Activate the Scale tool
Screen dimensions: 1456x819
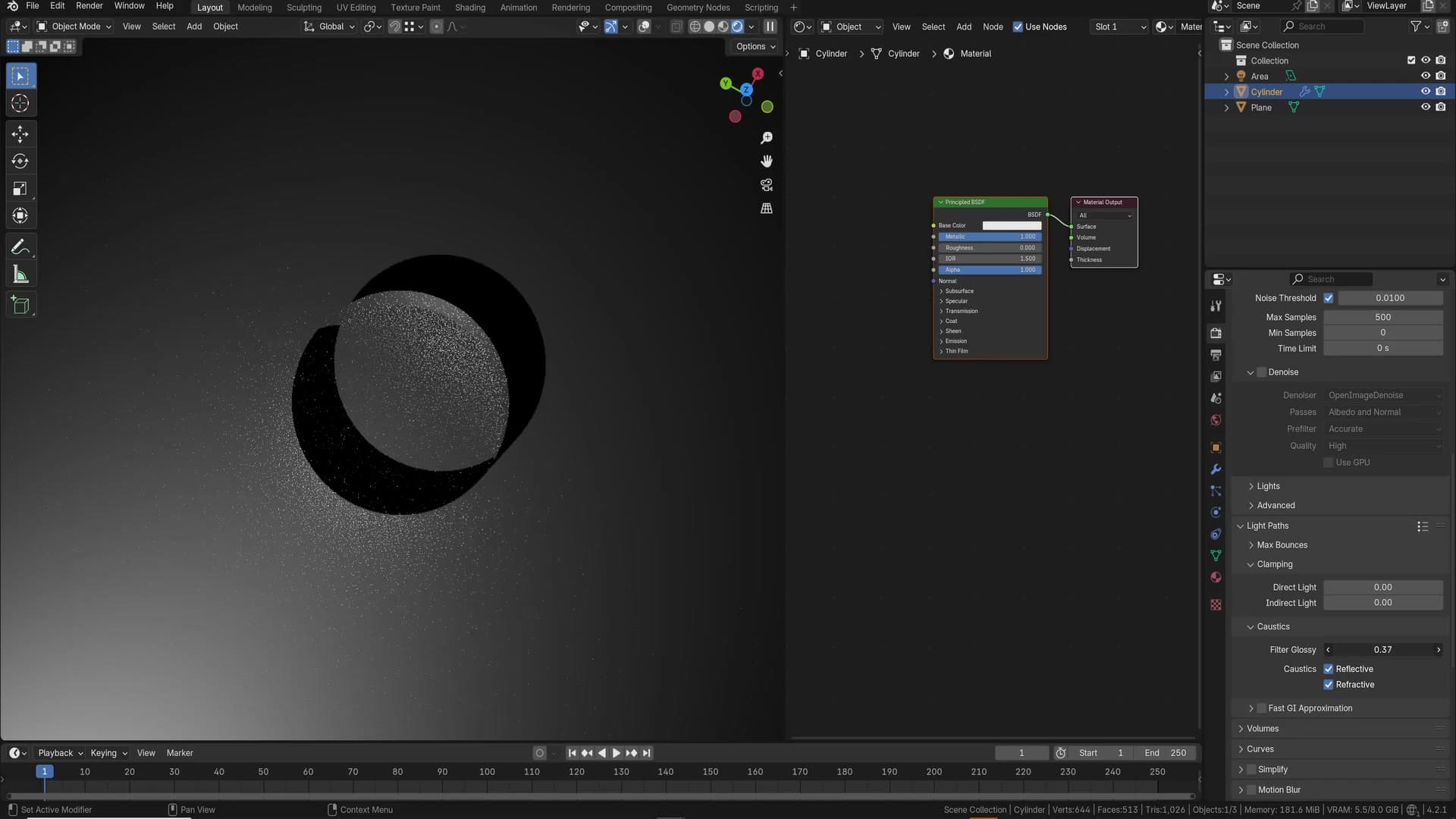[x=20, y=189]
